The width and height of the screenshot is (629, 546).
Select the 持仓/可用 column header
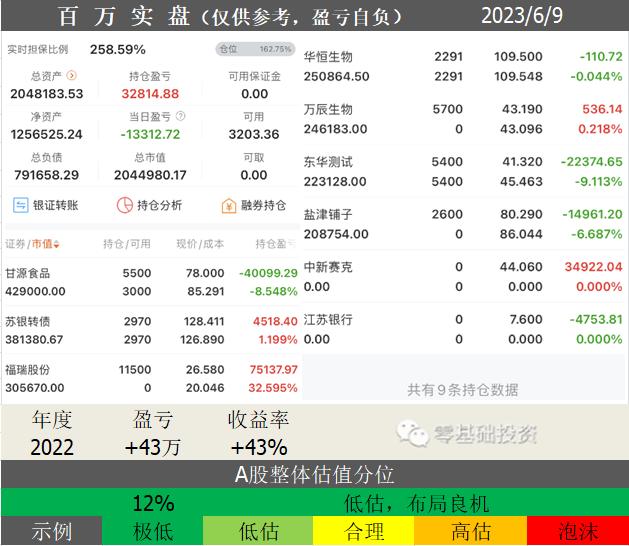pos(127,244)
